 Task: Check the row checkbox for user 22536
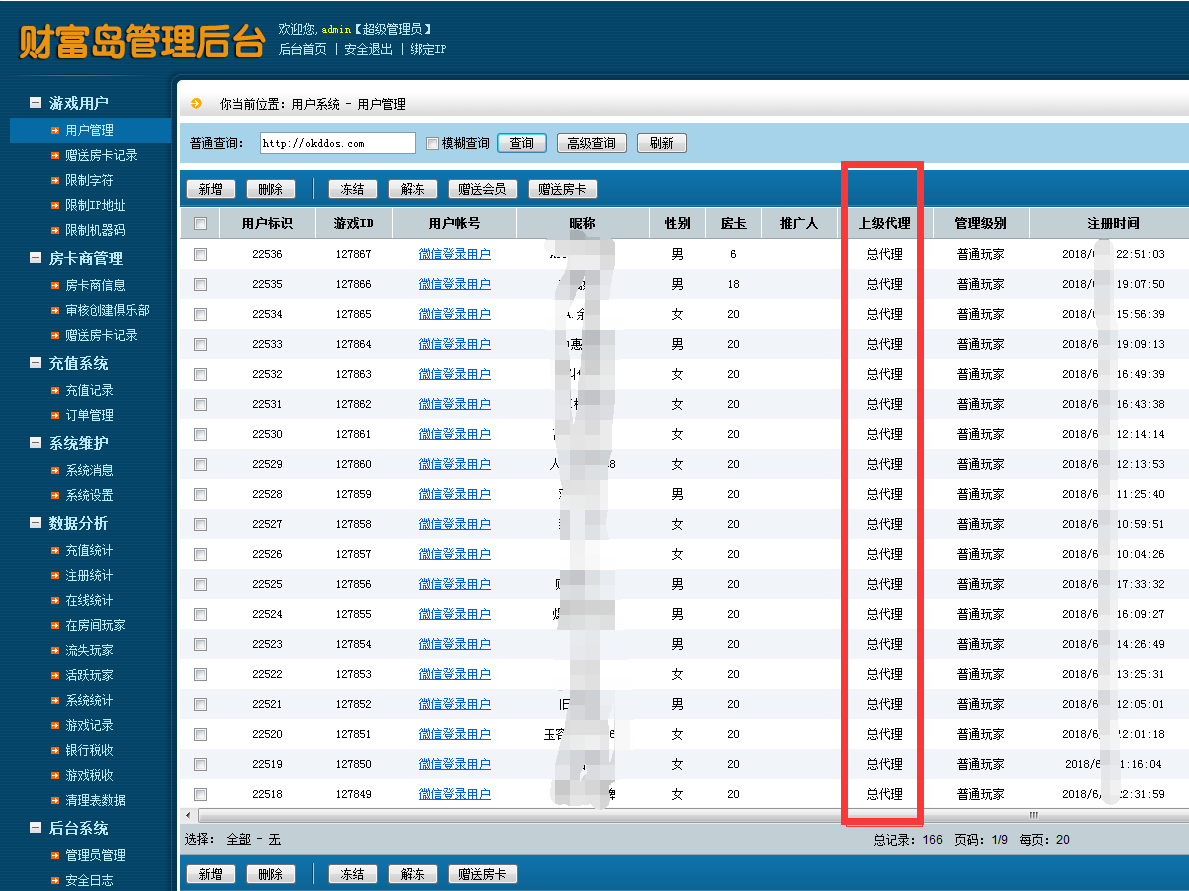coord(200,253)
